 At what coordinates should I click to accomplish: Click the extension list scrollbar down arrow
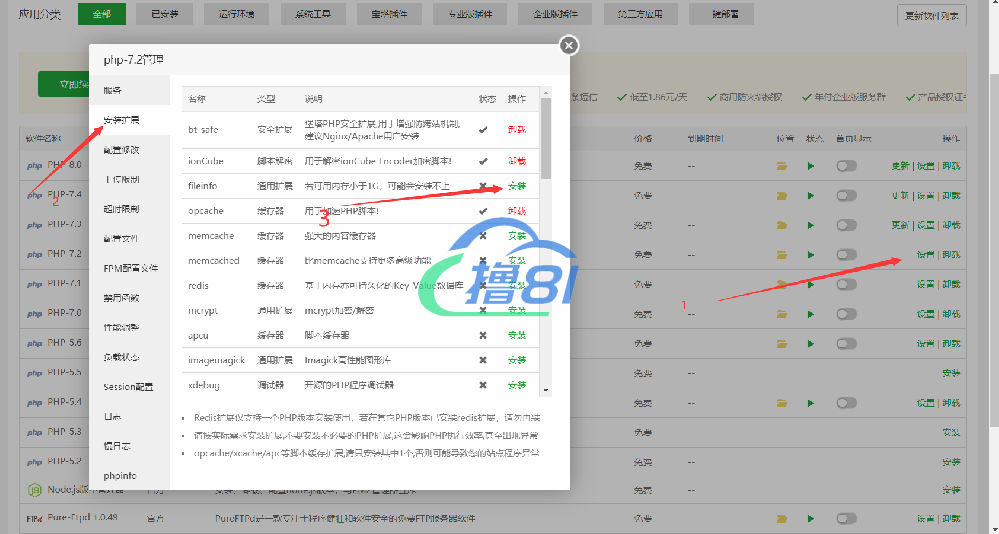(546, 389)
